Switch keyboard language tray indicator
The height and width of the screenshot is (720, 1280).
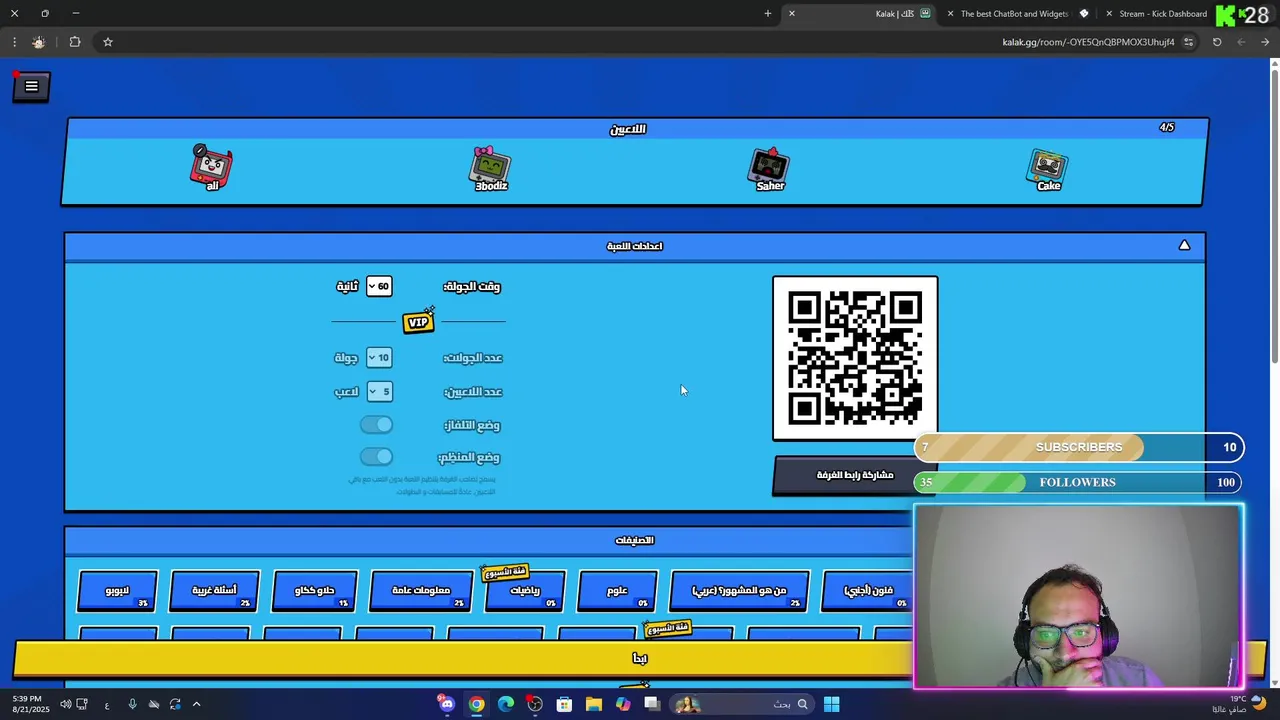coord(107,704)
